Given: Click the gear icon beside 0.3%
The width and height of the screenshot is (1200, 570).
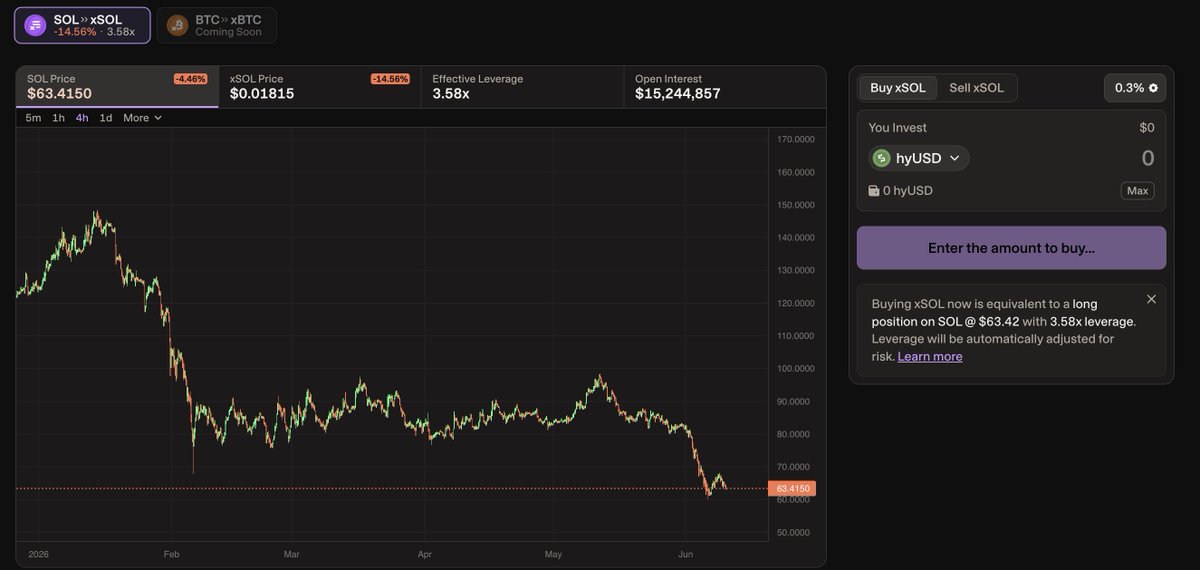Looking at the screenshot, I should (x=1153, y=88).
